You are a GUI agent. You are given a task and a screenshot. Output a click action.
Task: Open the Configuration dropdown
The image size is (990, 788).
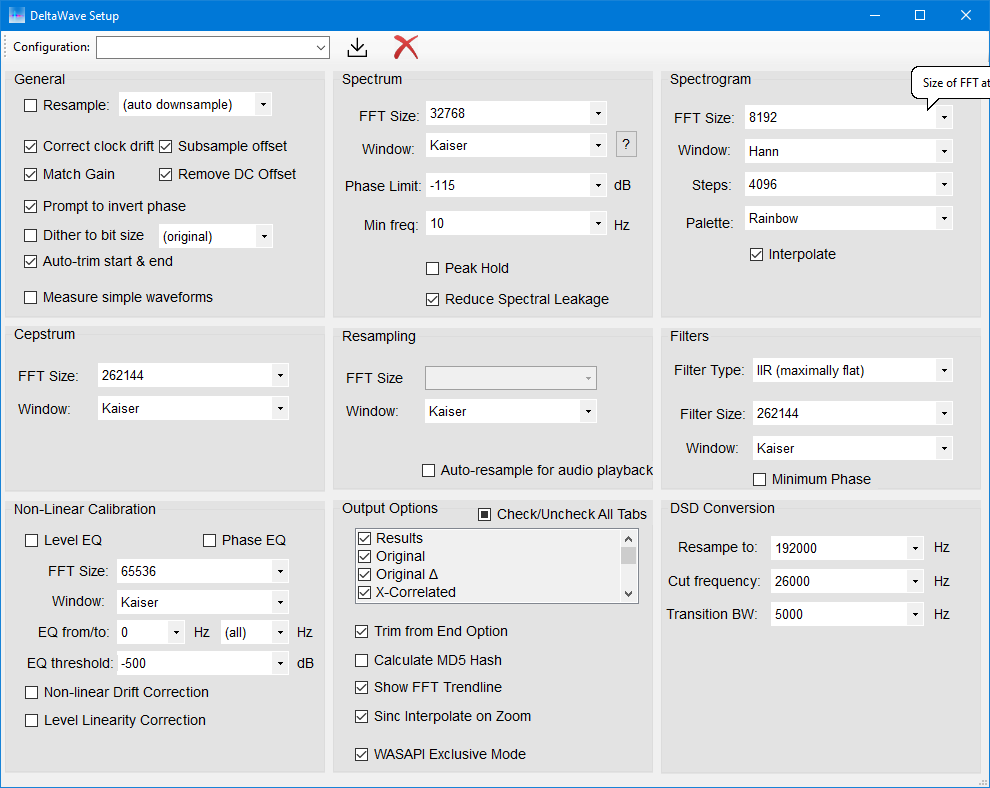pos(320,47)
